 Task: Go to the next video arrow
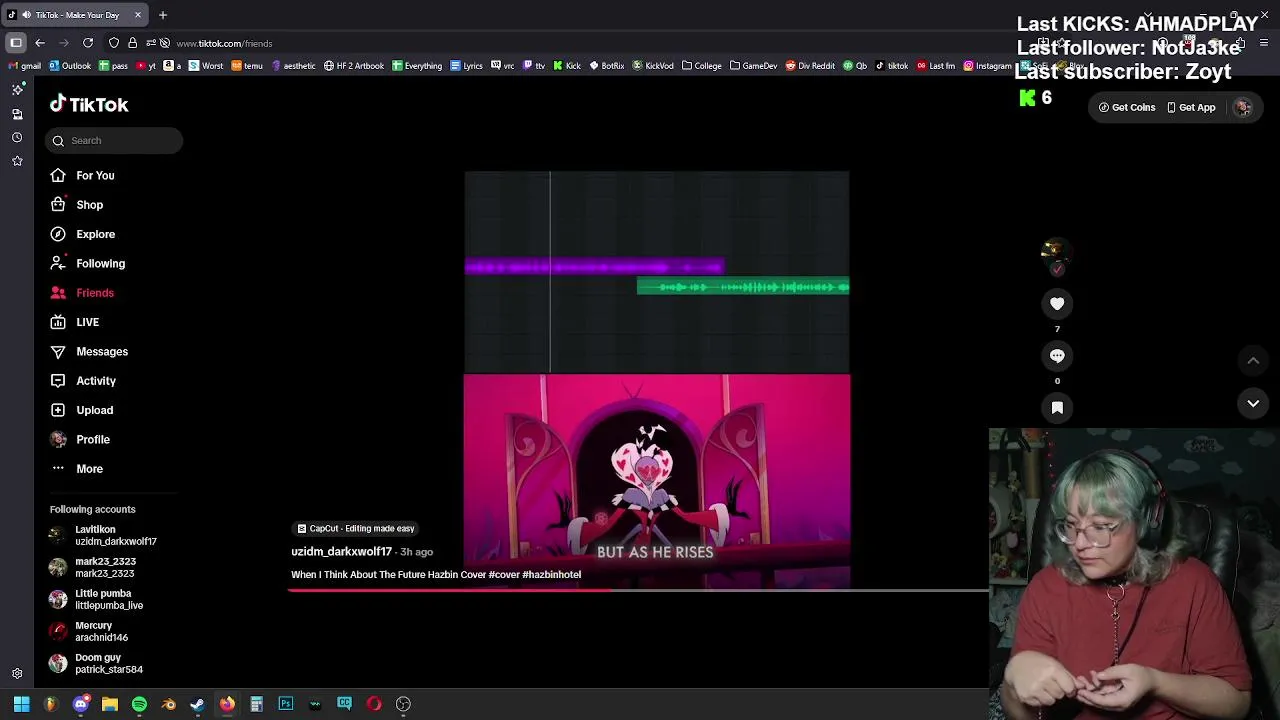[1253, 404]
